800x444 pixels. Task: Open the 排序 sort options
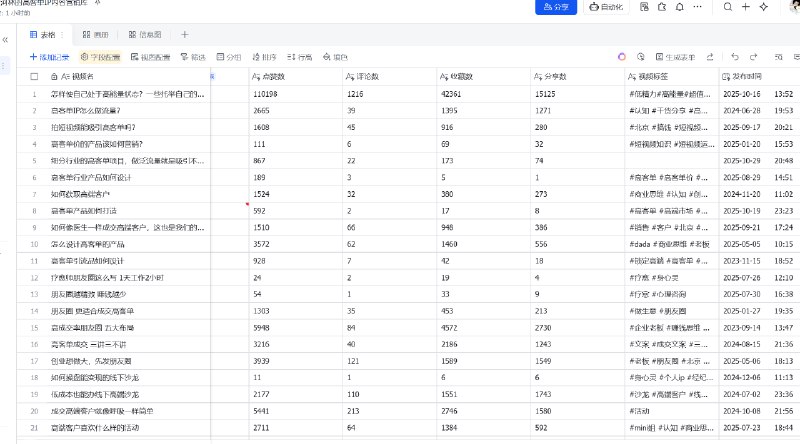click(263, 58)
